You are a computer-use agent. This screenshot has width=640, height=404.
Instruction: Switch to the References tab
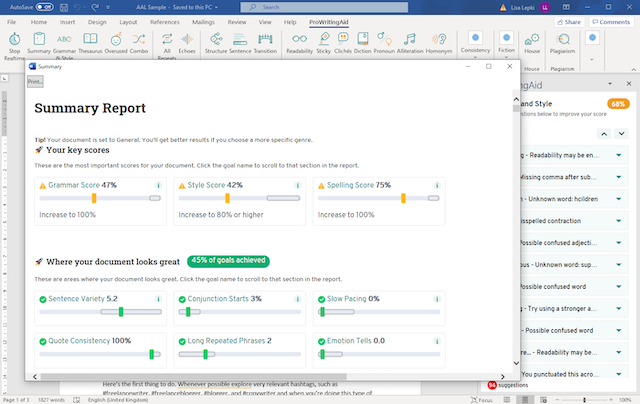click(x=164, y=22)
